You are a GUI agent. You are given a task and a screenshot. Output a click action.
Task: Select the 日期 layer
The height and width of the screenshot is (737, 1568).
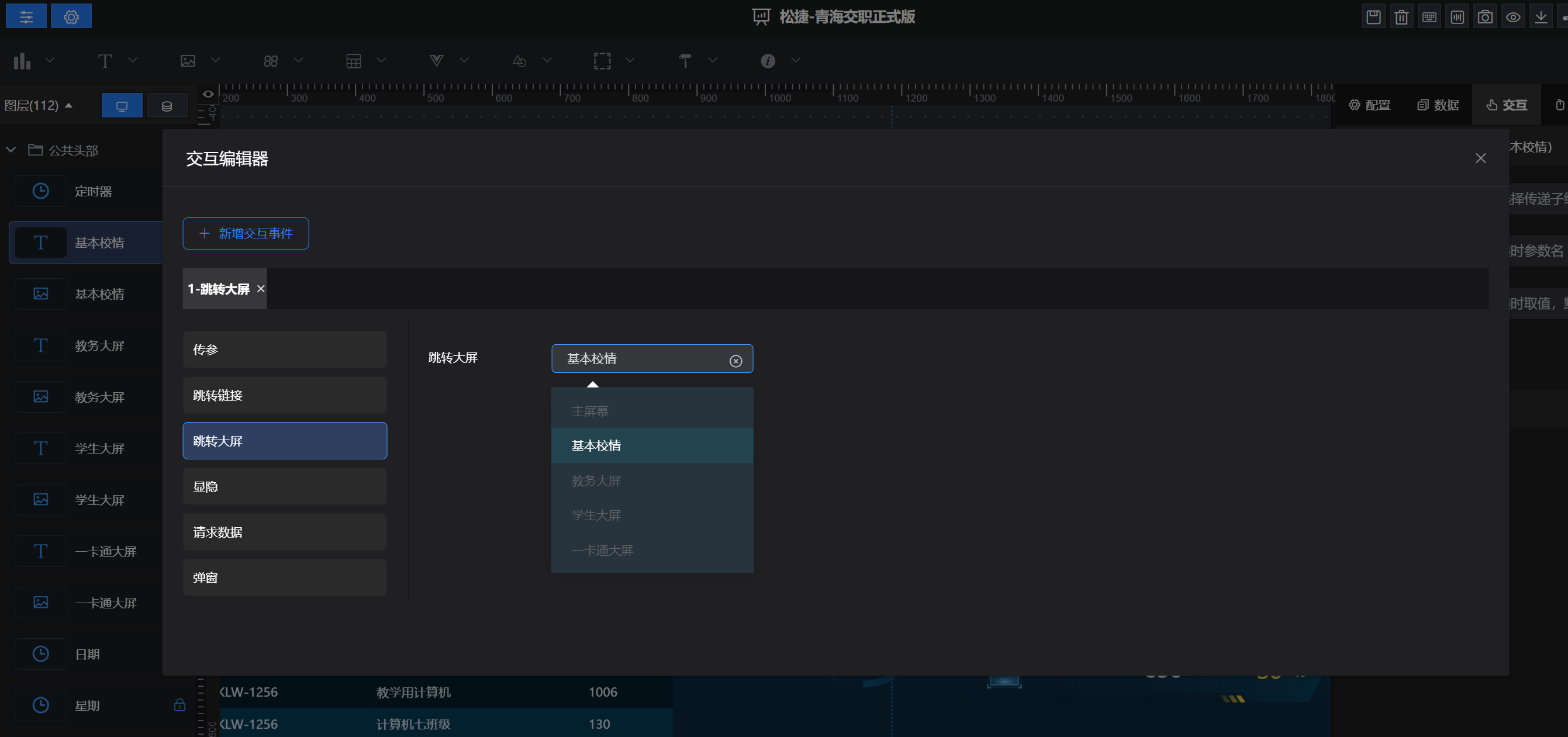point(85,654)
